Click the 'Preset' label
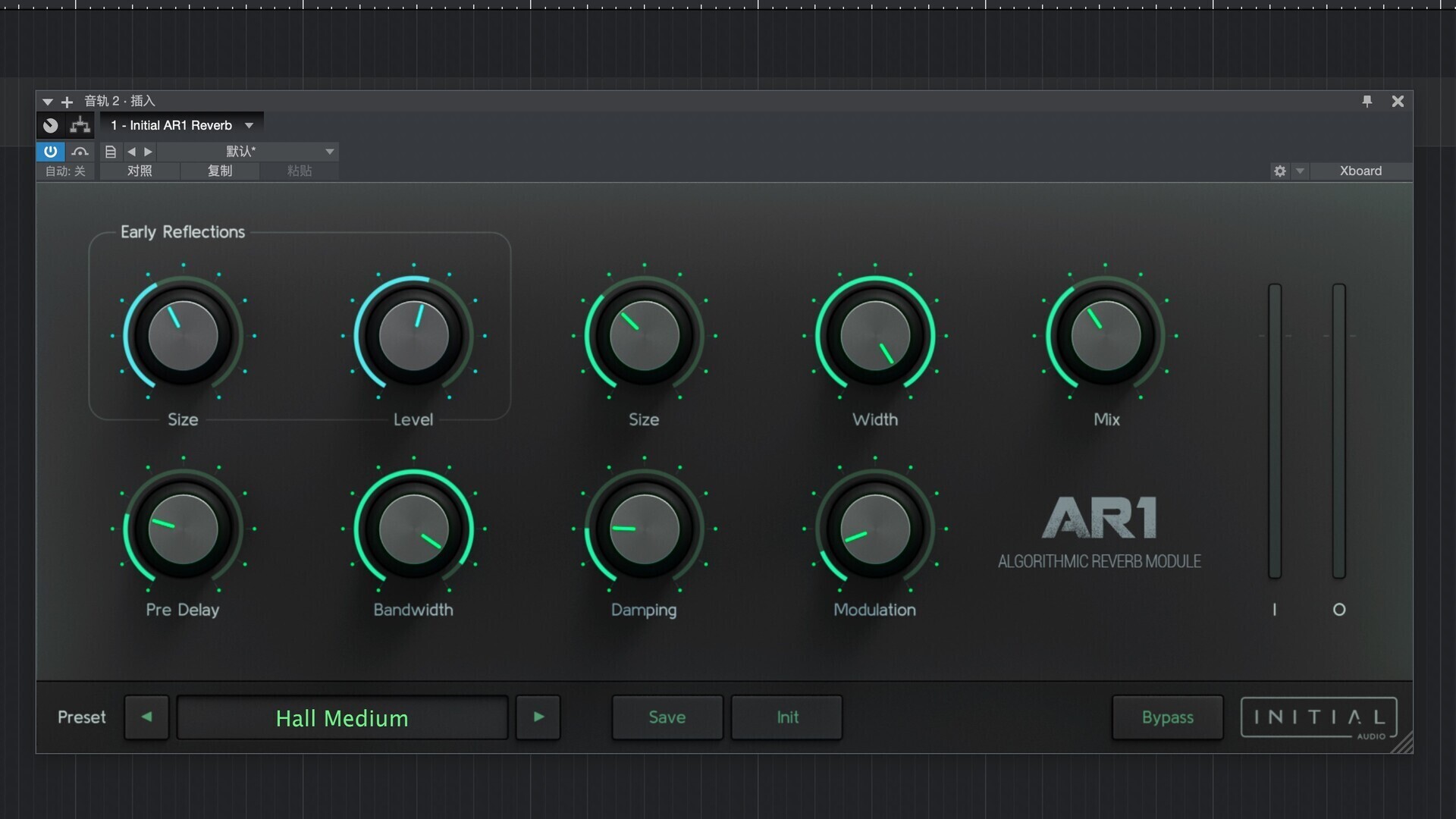The image size is (1456, 819). 82,717
